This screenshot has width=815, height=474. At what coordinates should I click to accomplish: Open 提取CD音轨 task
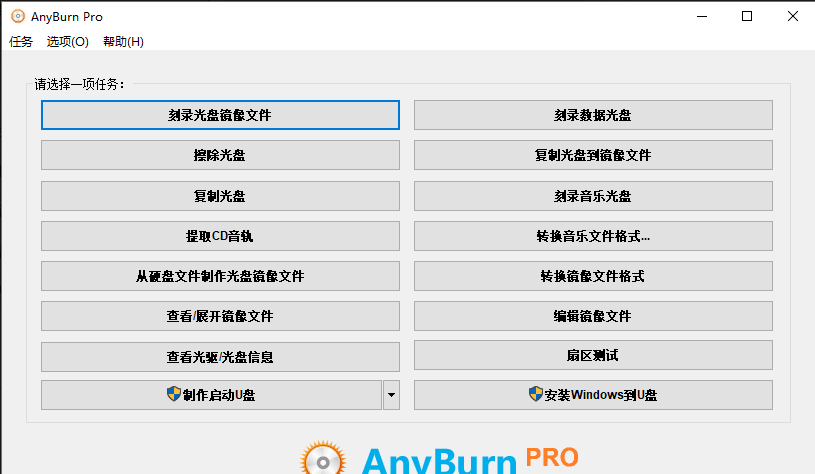[220, 236]
